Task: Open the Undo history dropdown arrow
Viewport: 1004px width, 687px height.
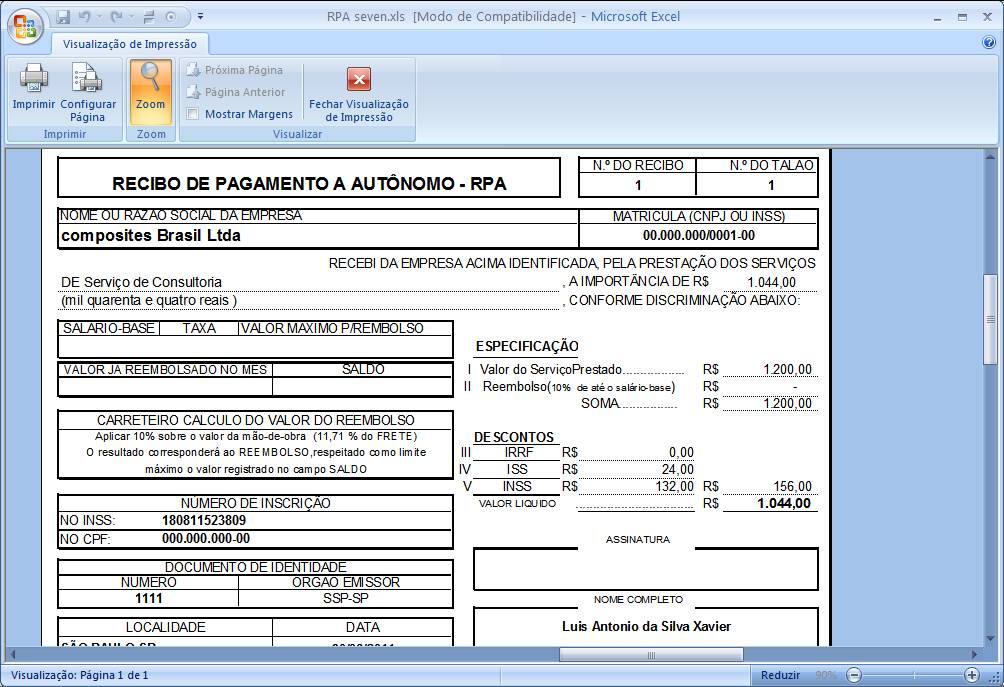Action: point(101,16)
